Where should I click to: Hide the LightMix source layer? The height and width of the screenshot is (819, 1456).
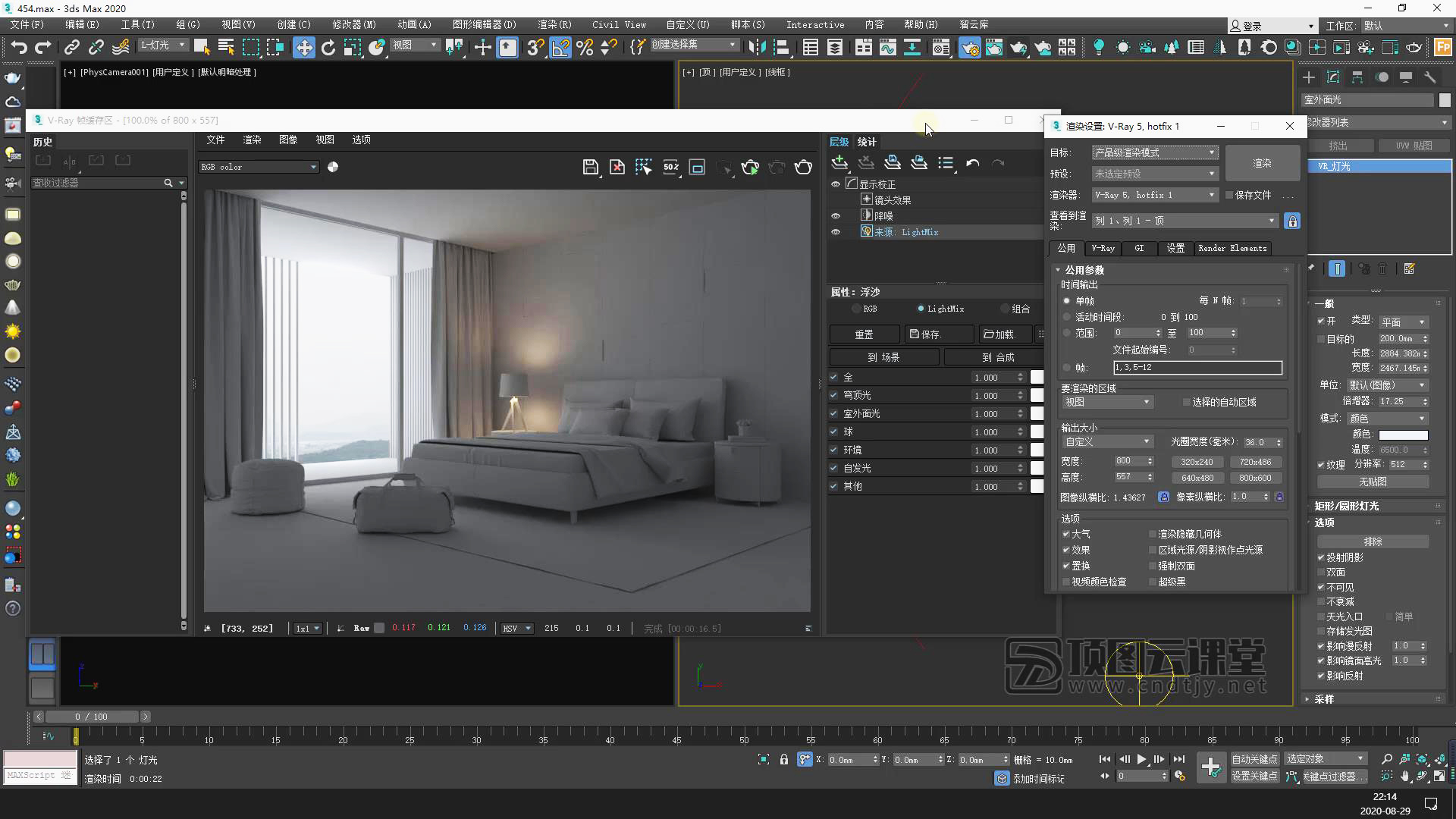click(836, 232)
